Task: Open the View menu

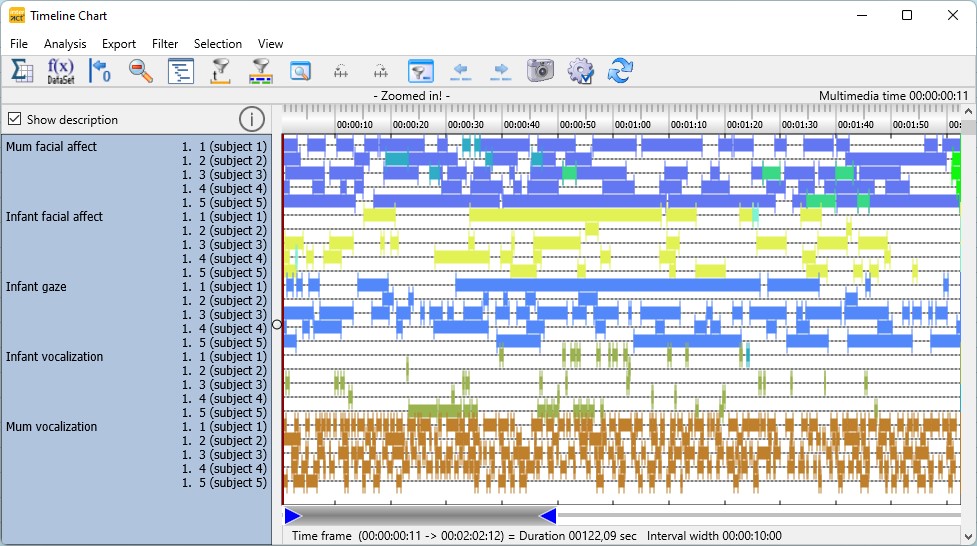Action: click(270, 44)
